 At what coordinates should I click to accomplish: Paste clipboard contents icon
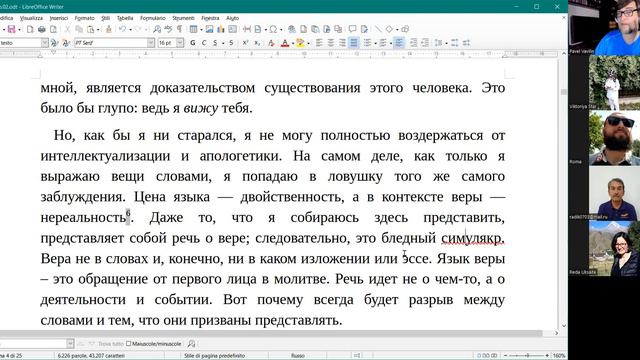coord(90,29)
